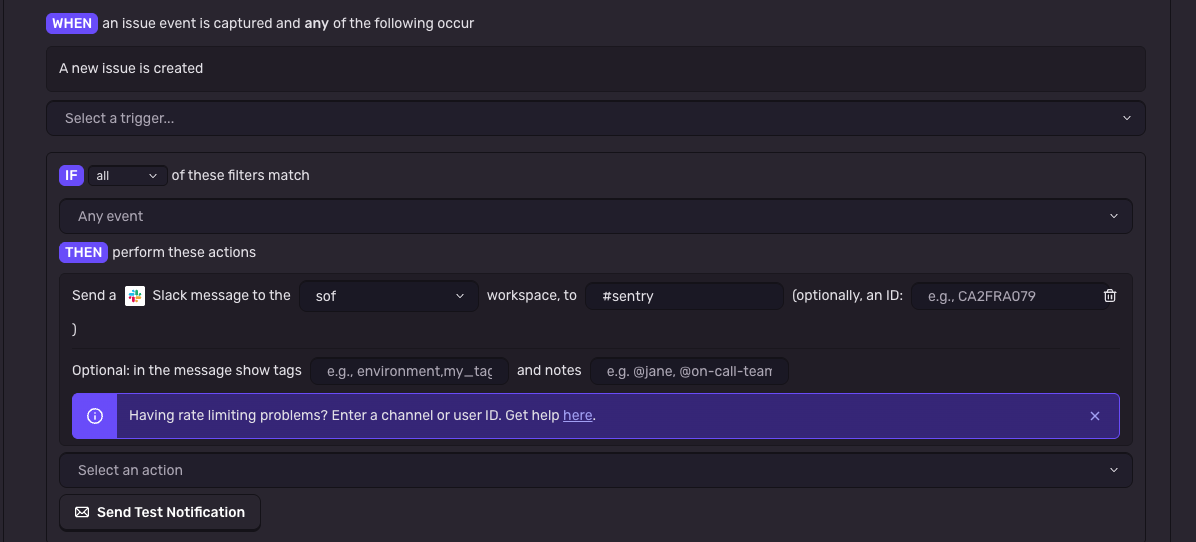Open the 'here' help link
This screenshot has width=1196, height=542.
pos(577,416)
